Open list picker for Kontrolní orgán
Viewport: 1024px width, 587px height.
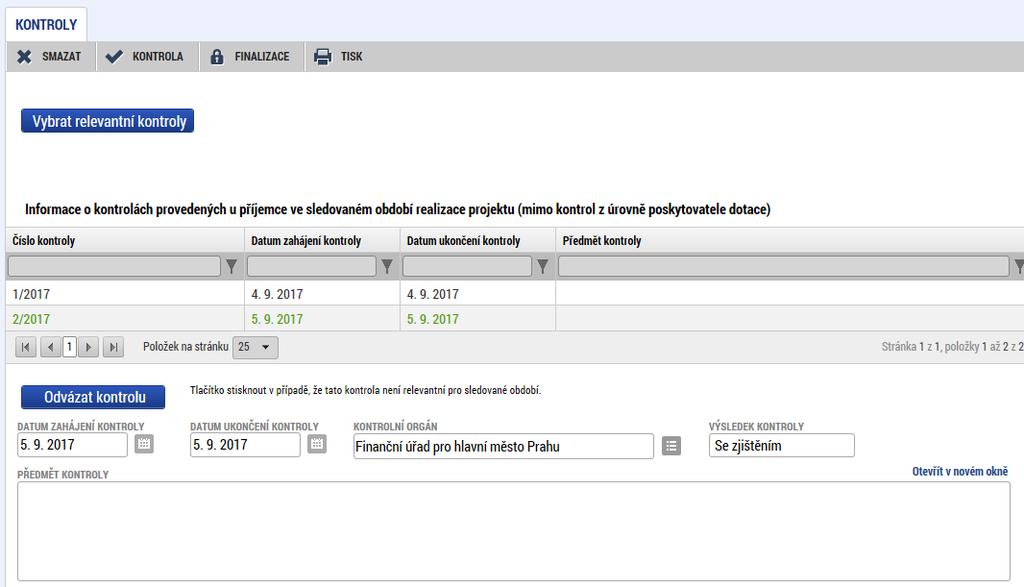click(x=671, y=446)
